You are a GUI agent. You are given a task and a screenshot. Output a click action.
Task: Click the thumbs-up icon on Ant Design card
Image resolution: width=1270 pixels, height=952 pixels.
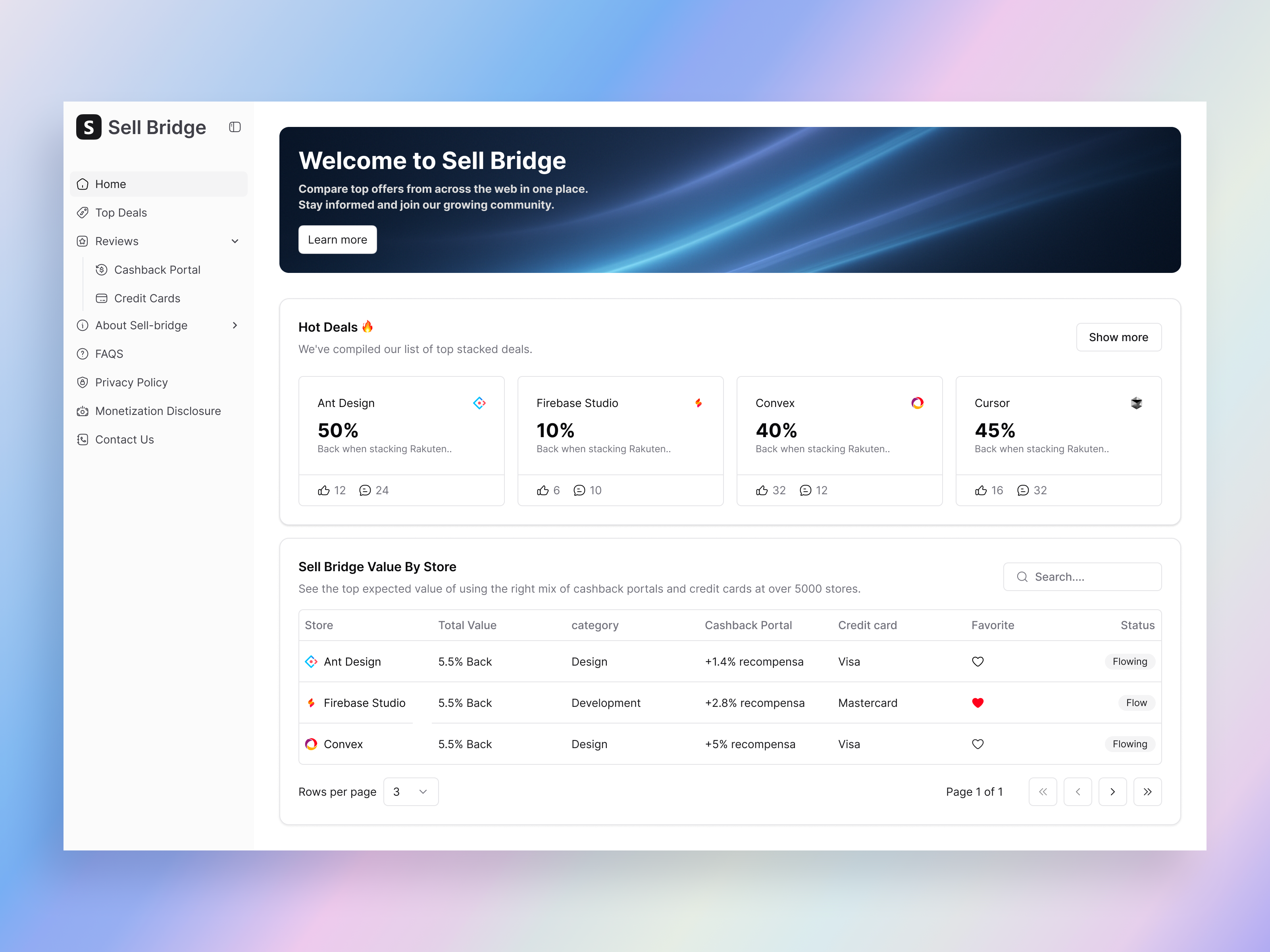[x=324, y=490]
